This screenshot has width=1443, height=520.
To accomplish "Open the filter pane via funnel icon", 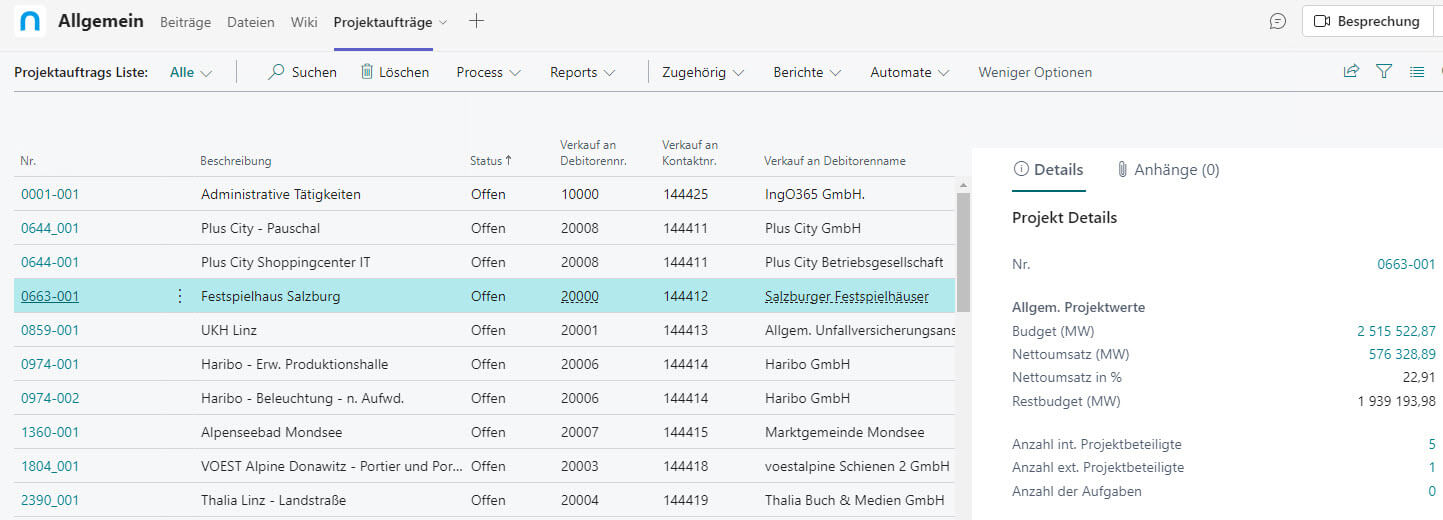I will 1384,72.
